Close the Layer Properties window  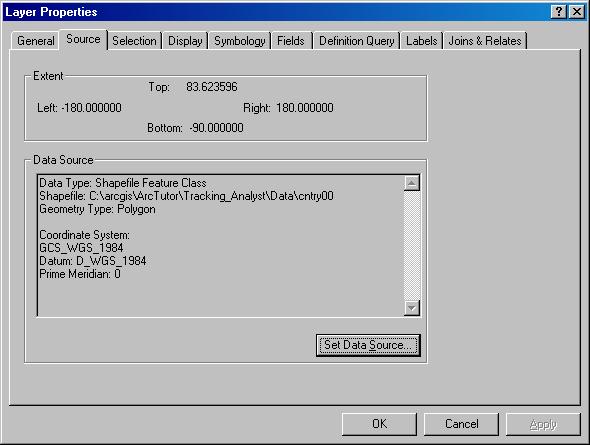pos(577,12)
